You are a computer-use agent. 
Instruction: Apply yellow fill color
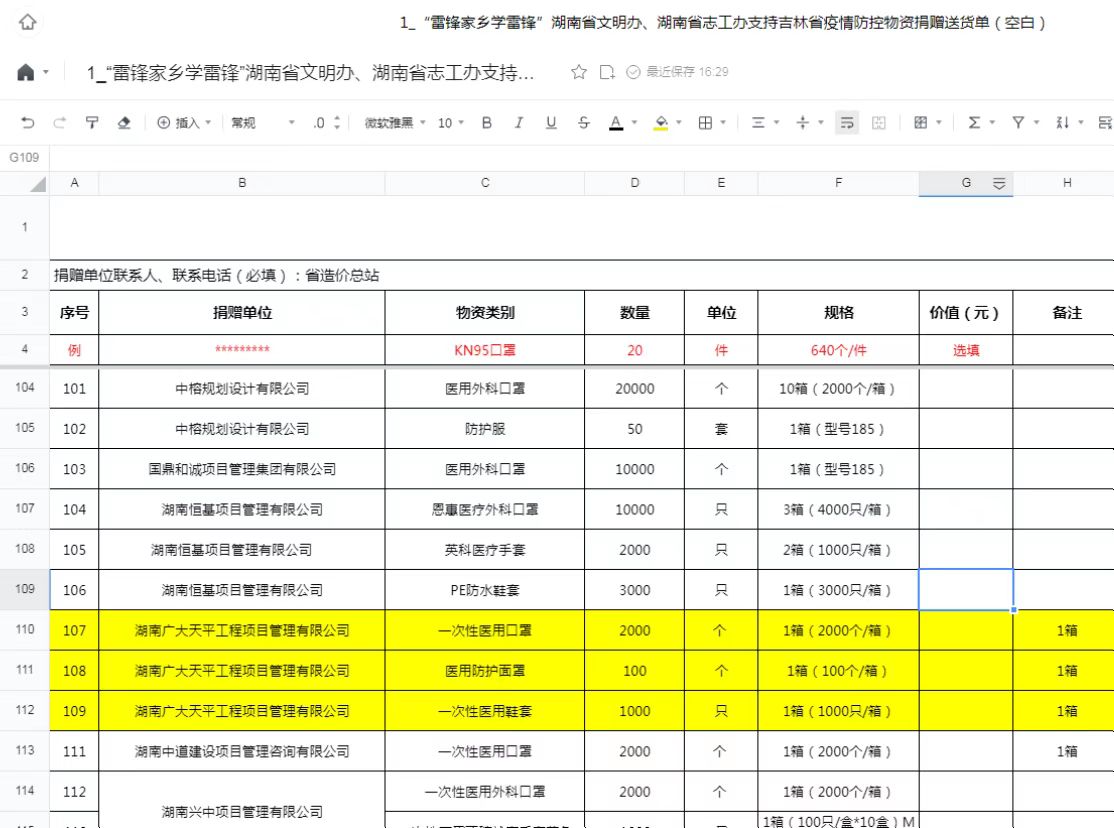[x=661, y=122]
